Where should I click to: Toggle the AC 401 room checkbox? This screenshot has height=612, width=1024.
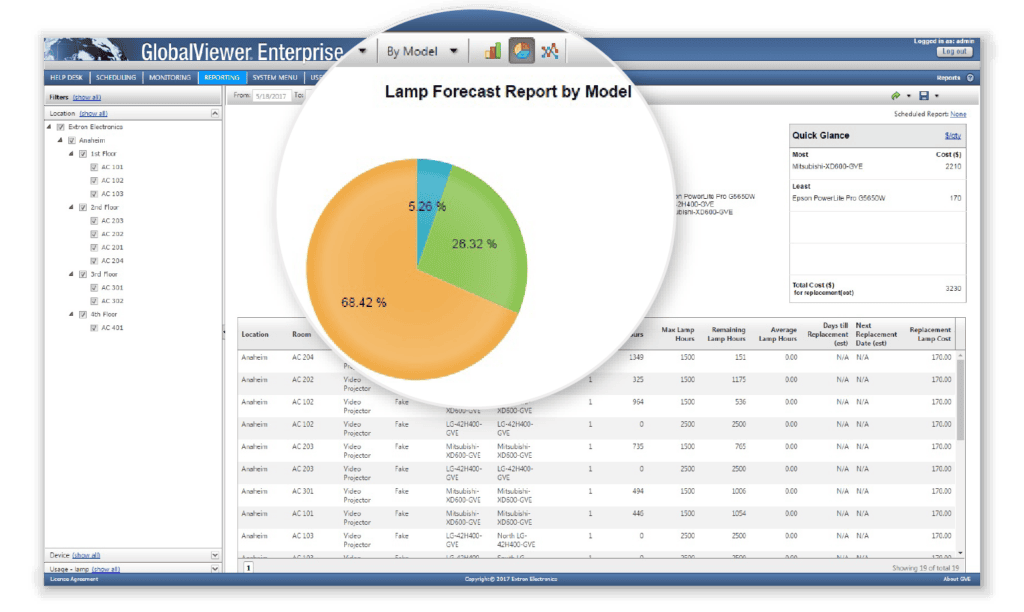(94, 328)
